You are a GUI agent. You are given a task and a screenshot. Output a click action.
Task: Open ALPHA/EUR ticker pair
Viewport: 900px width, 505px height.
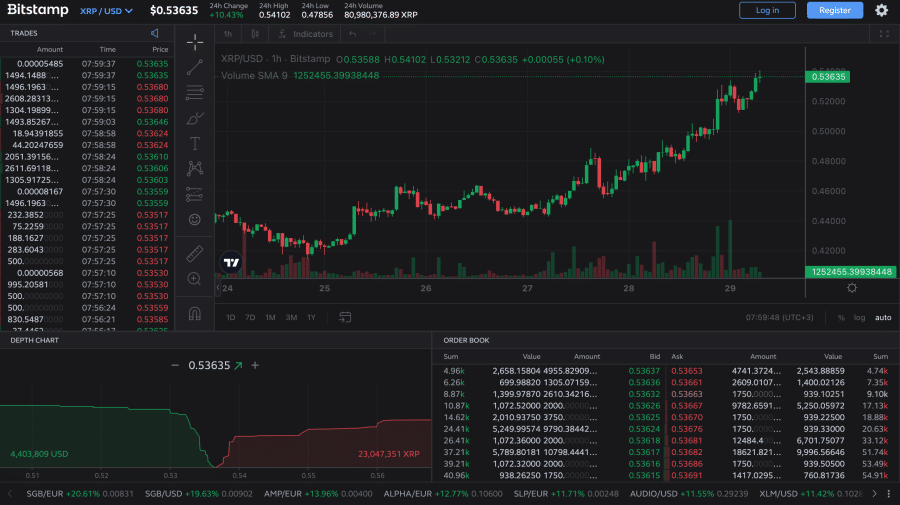tap(443, 494)
